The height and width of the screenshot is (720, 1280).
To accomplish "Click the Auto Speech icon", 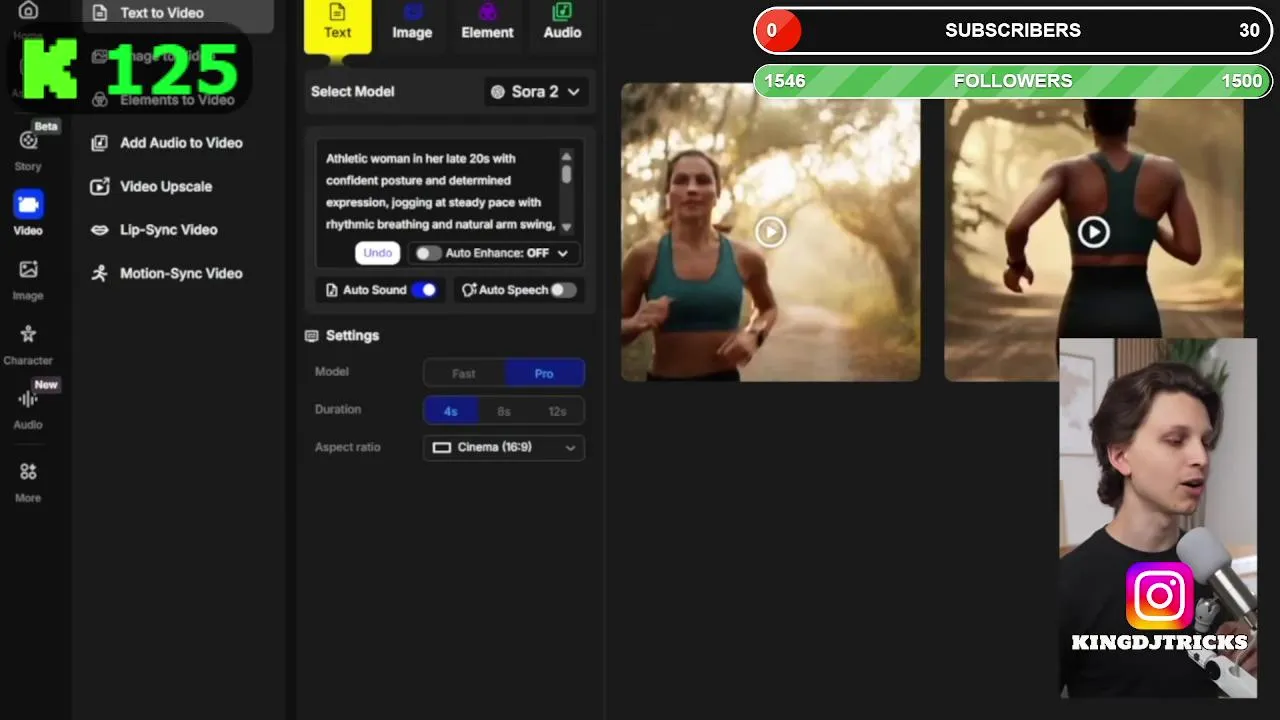I will 468,290.
